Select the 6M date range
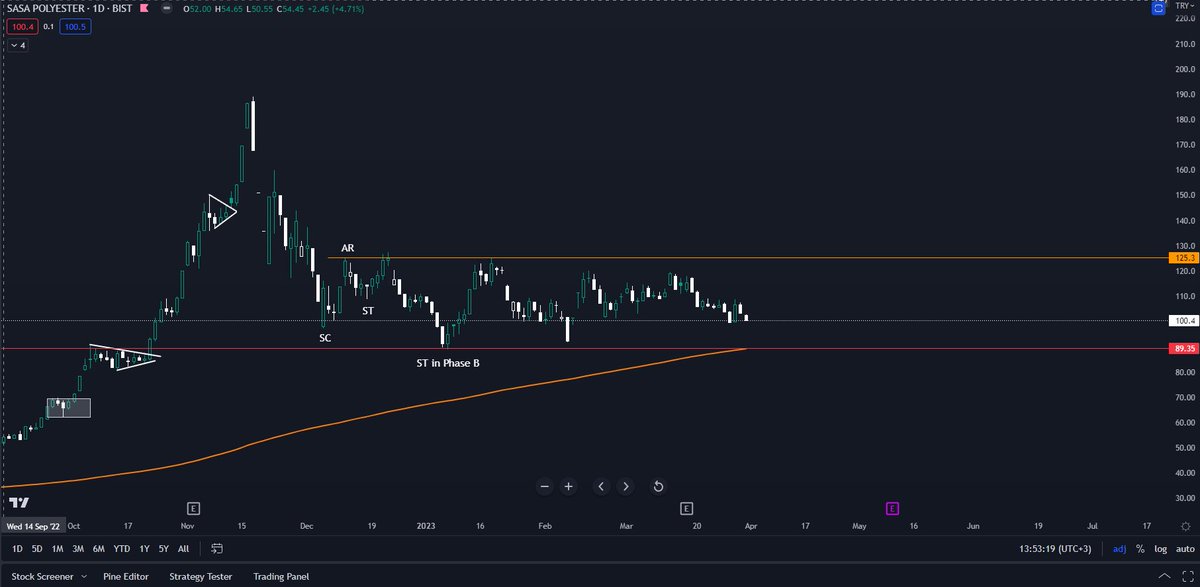 (99, 549)
